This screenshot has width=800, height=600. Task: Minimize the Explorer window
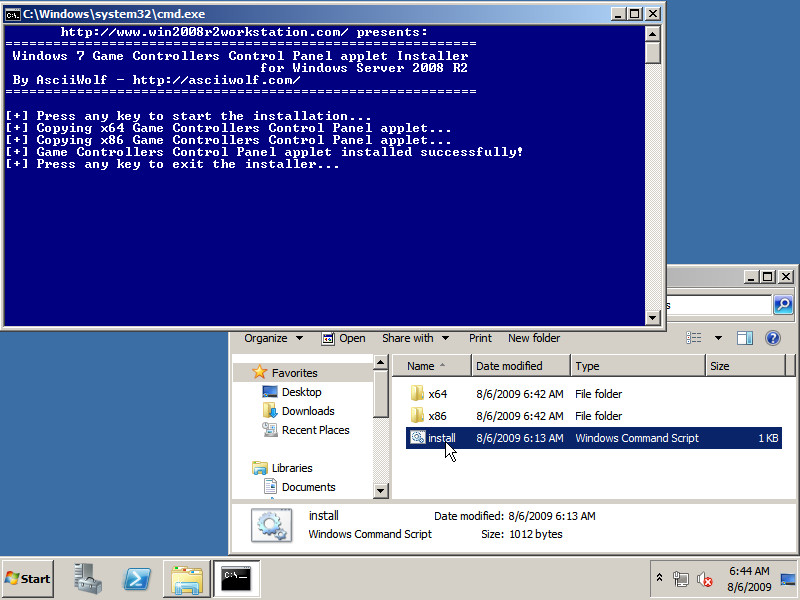[x=750, y=277]
